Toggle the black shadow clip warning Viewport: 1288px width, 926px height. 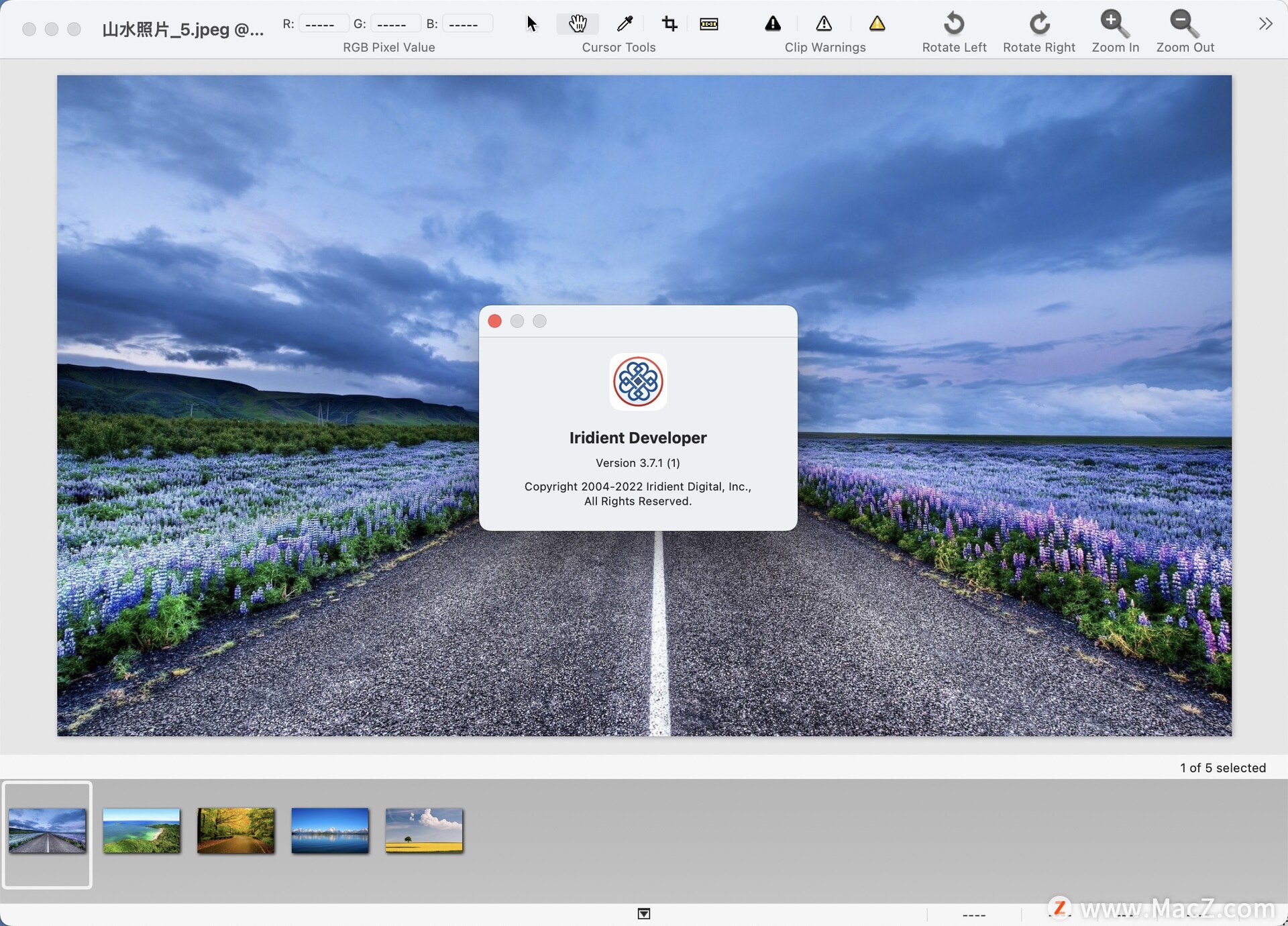coord(773,24)
